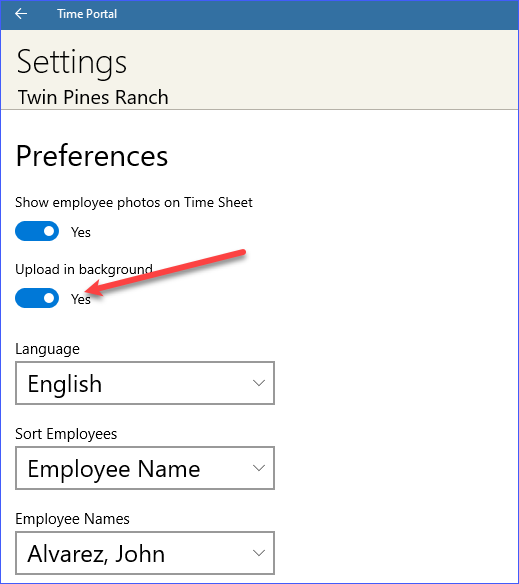This screenshot has width=519, height=584.
Task: Click the chevron beside Employee Name
Action: [x=259, y=468]
